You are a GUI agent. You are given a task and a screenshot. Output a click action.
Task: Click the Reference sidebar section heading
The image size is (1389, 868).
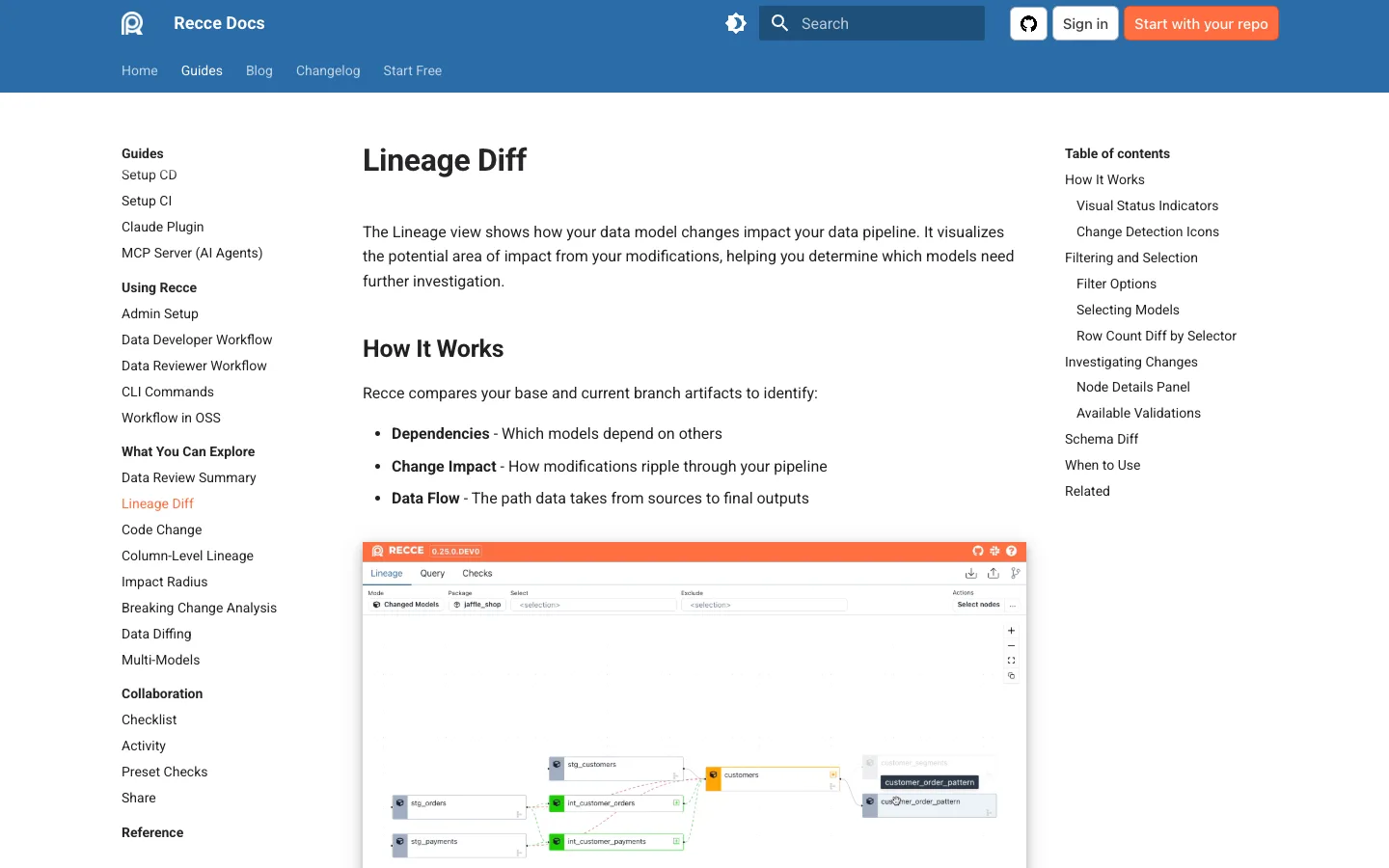point(152,832)
